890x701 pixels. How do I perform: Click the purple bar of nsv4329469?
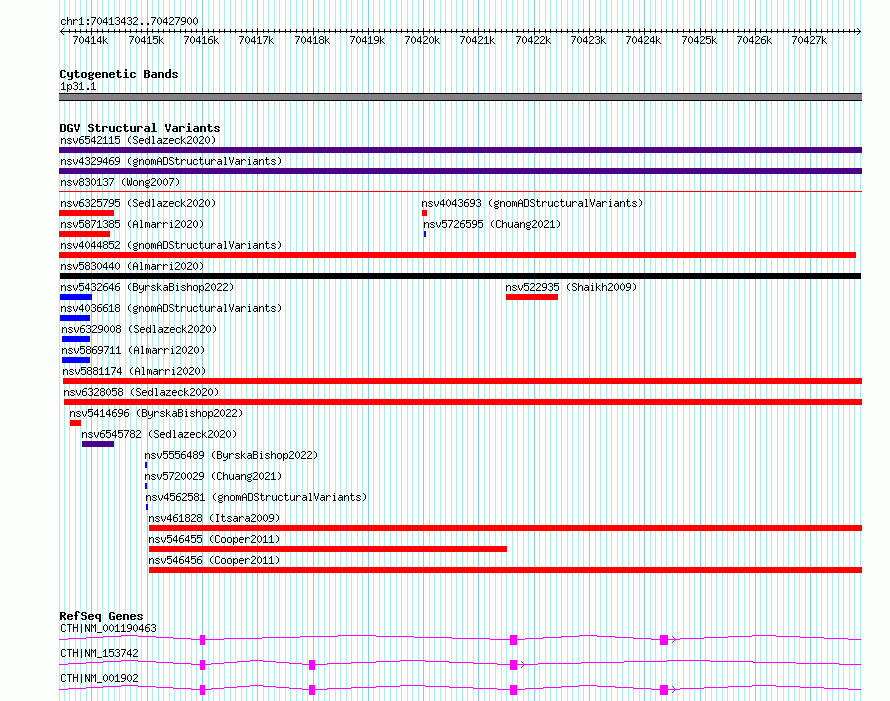460,171
